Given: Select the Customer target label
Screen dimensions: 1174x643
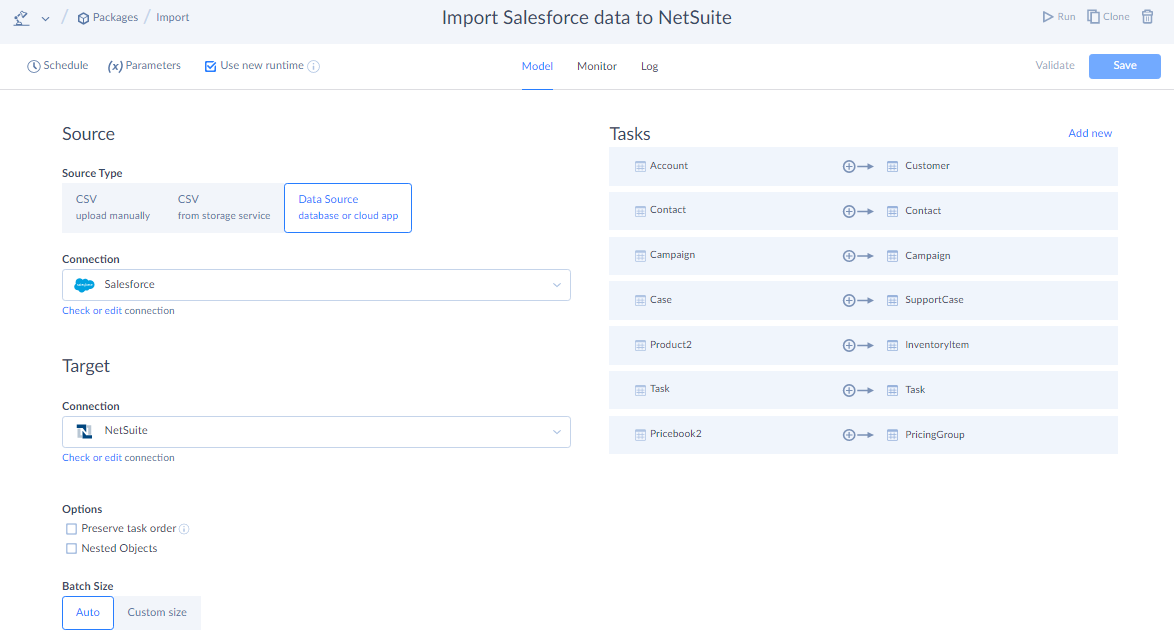Looking at the screenshot, I should click(927, 165).
